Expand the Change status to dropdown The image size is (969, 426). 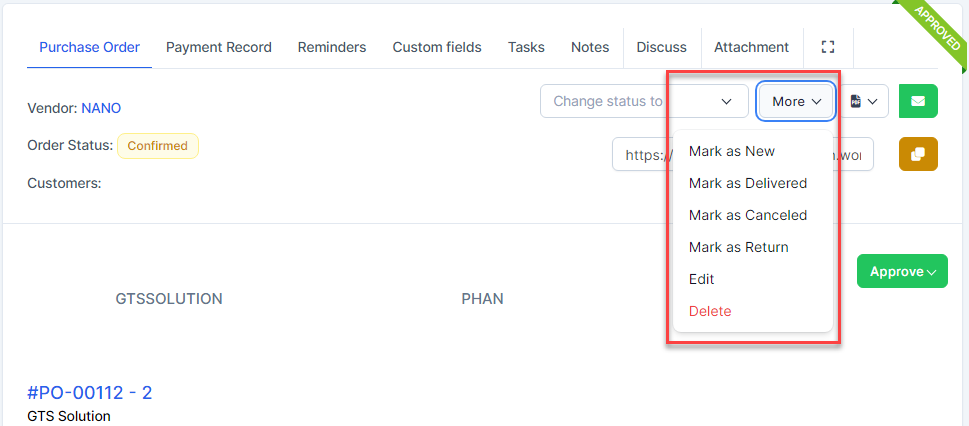click(643, 101)
